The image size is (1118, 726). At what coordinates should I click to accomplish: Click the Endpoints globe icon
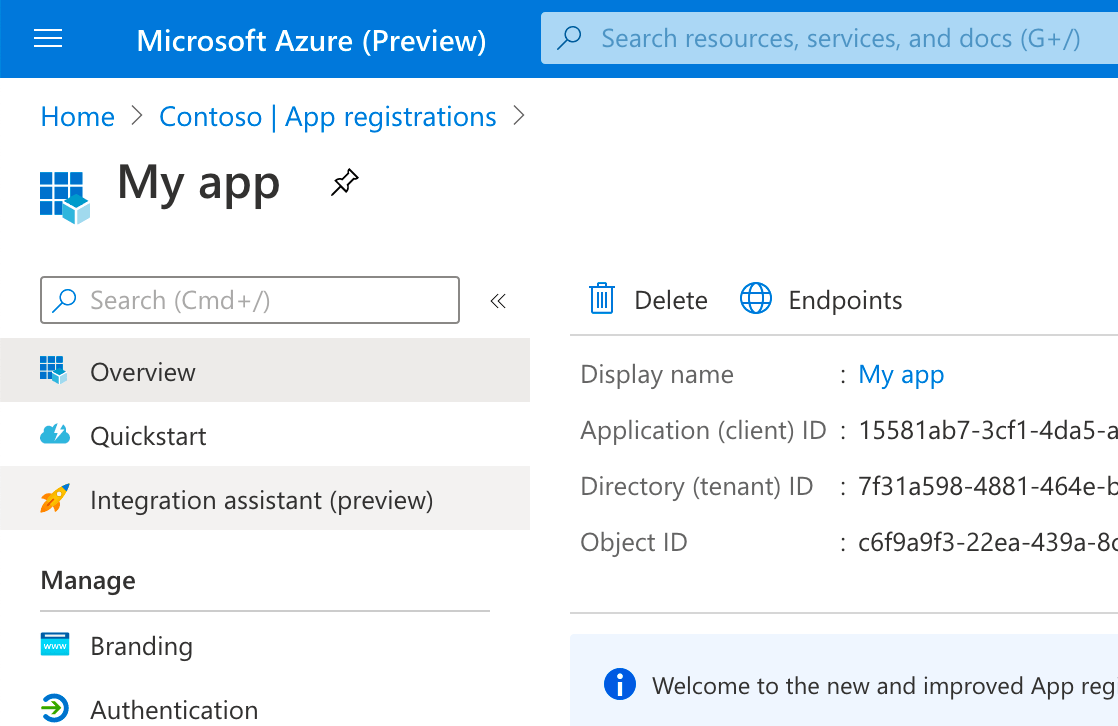(x=756, y=298)
